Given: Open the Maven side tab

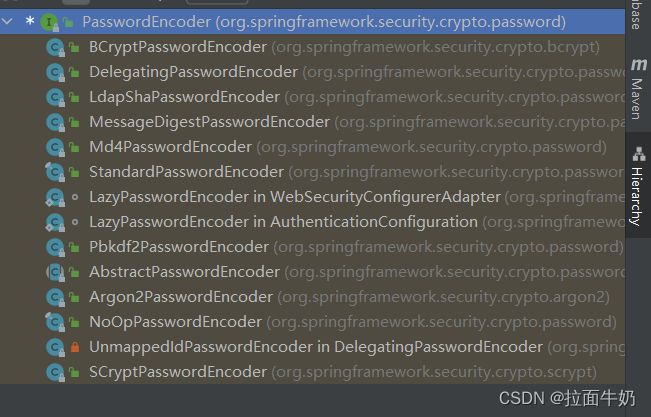Looking at the screenshot, I should (638, 89).
